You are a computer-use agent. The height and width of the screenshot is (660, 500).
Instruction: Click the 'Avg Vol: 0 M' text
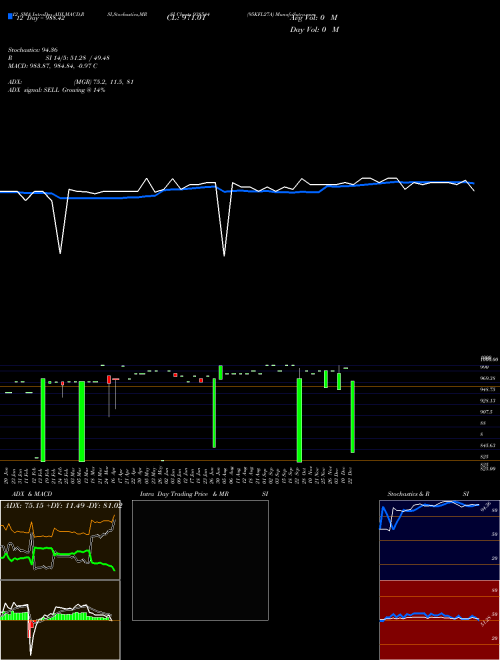(314, 18)
